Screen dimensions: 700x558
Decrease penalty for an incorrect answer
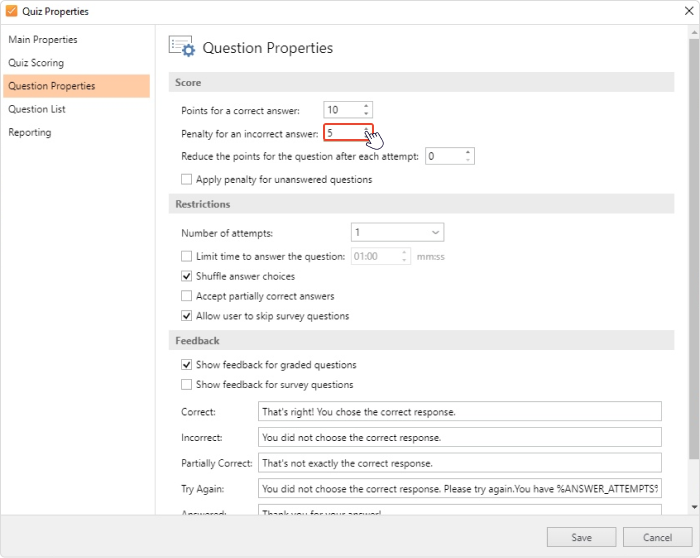pos(366,137)
